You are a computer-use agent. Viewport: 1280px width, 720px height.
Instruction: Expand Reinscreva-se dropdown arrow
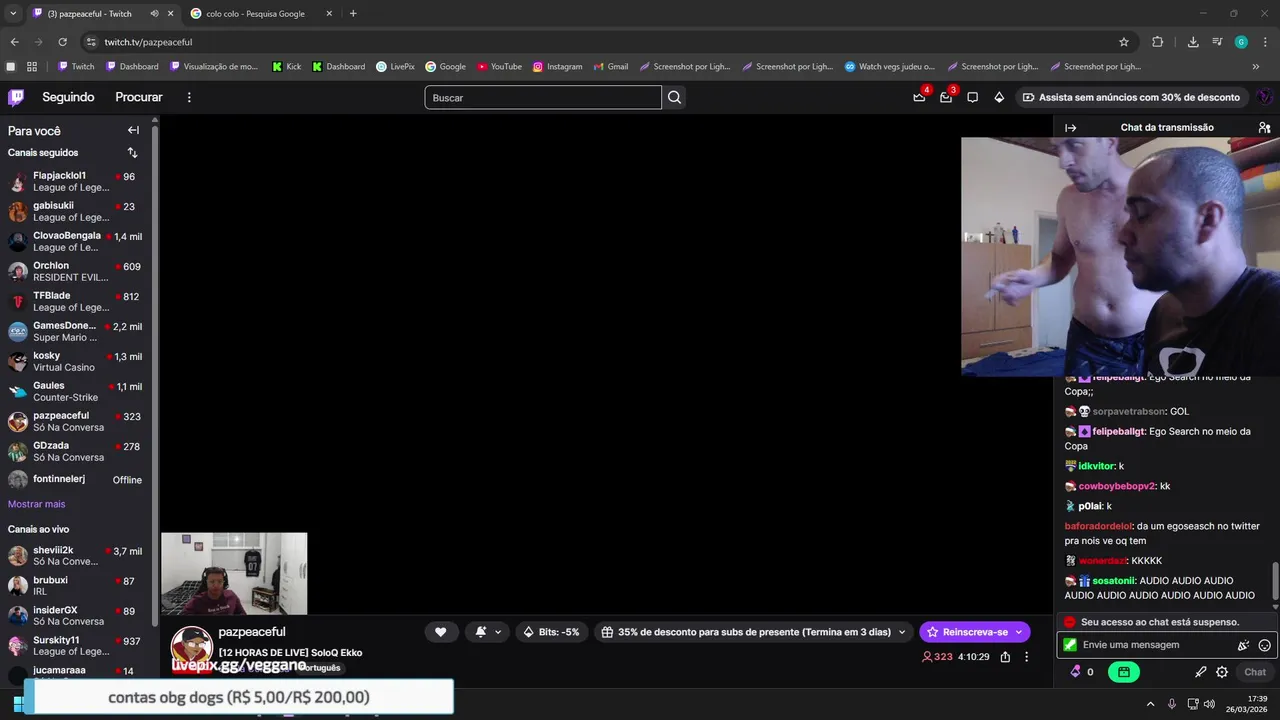[1019, 632]
